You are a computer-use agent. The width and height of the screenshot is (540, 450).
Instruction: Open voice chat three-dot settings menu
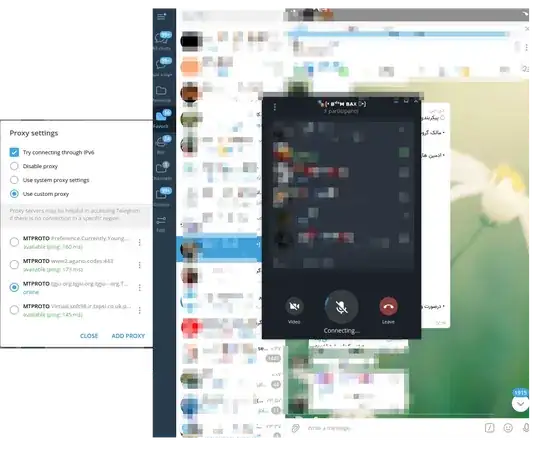274,107
